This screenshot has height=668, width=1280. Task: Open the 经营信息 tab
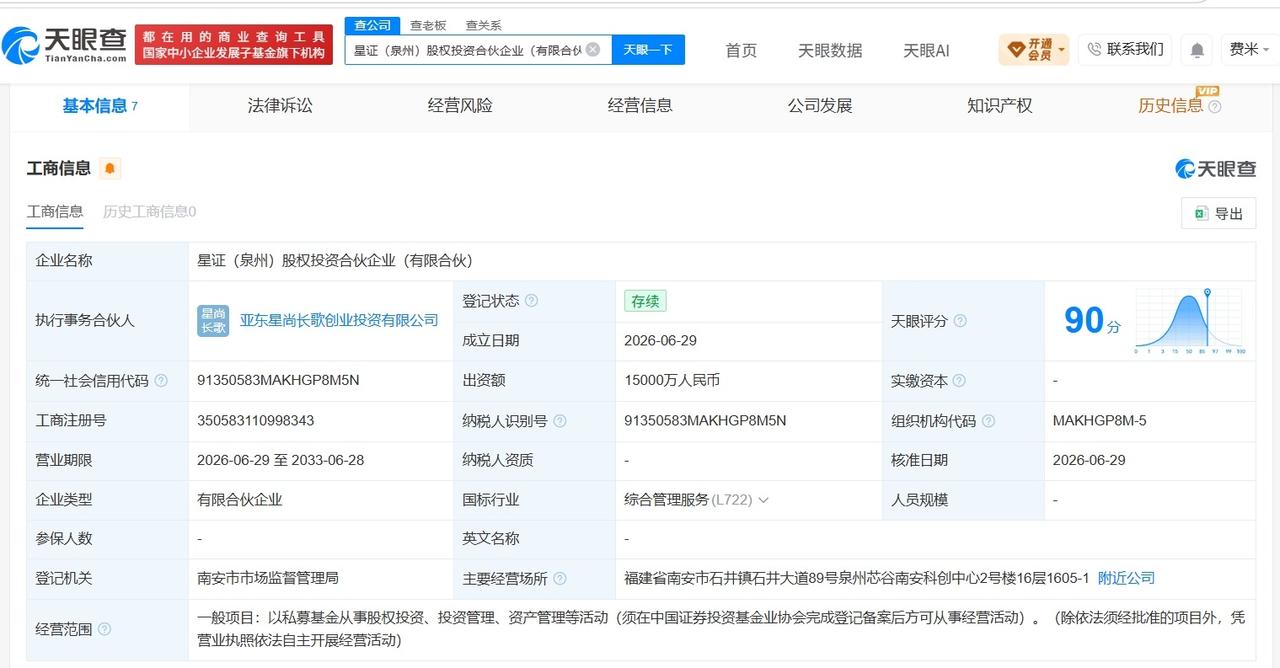[640, 106]
